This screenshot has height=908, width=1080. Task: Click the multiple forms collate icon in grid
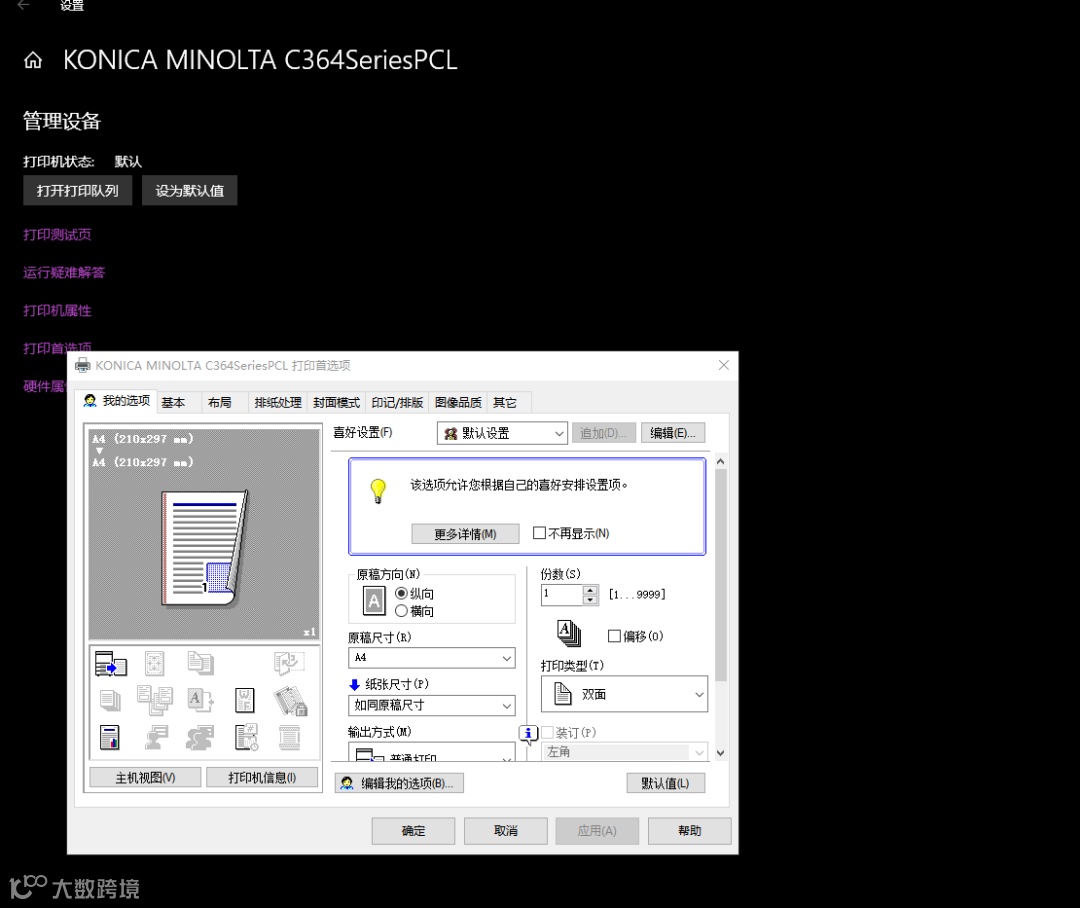pos(155,700)
